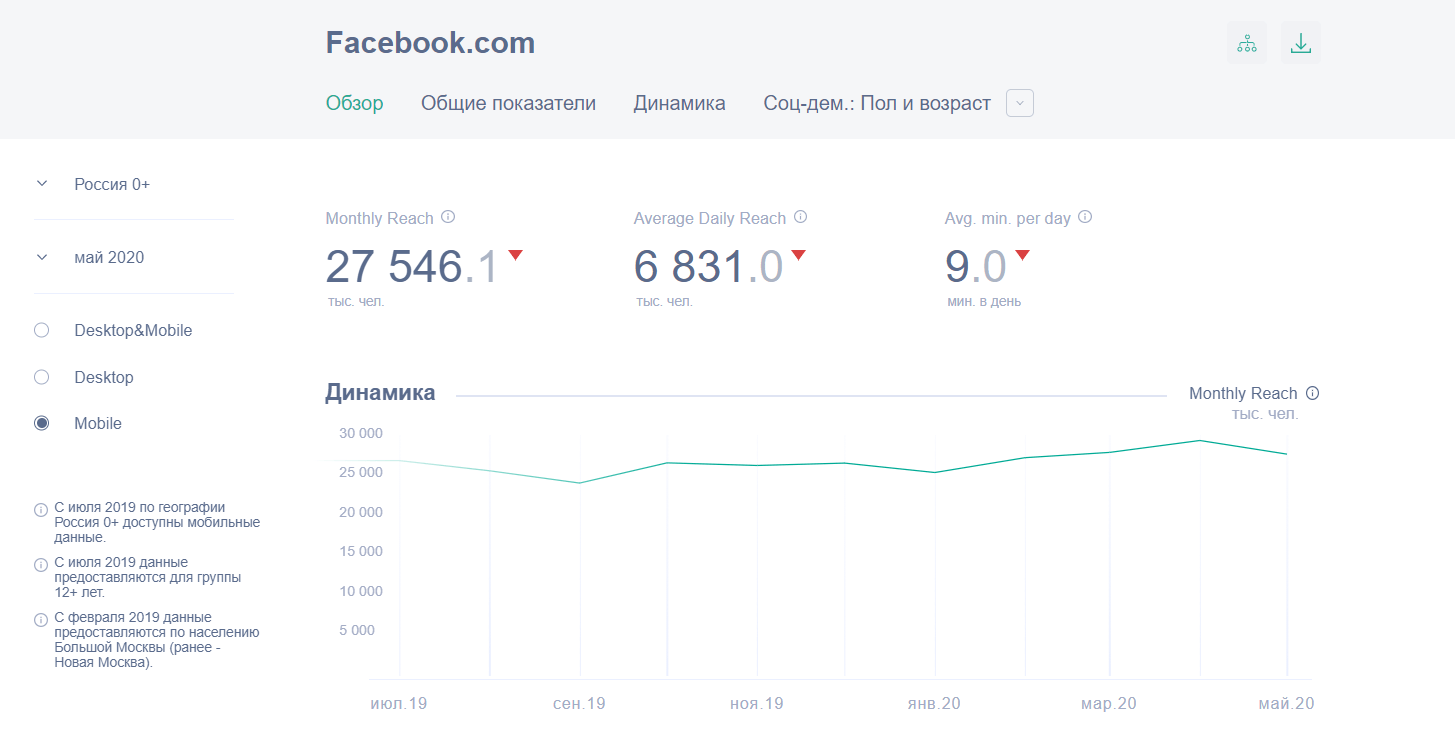Click the май.20 data point on chart
The width and height of the screenshot is (1455, 738).
pos(1286,454)
